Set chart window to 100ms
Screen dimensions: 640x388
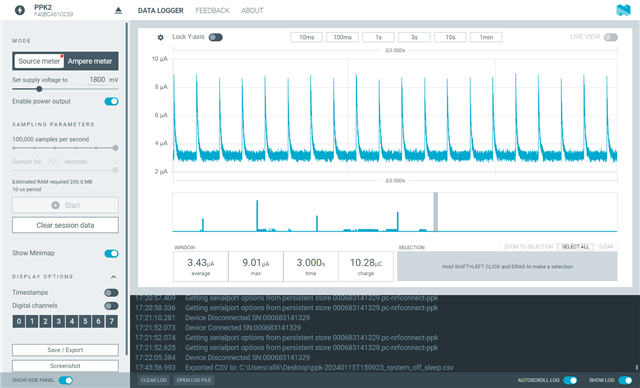(342, 38)
